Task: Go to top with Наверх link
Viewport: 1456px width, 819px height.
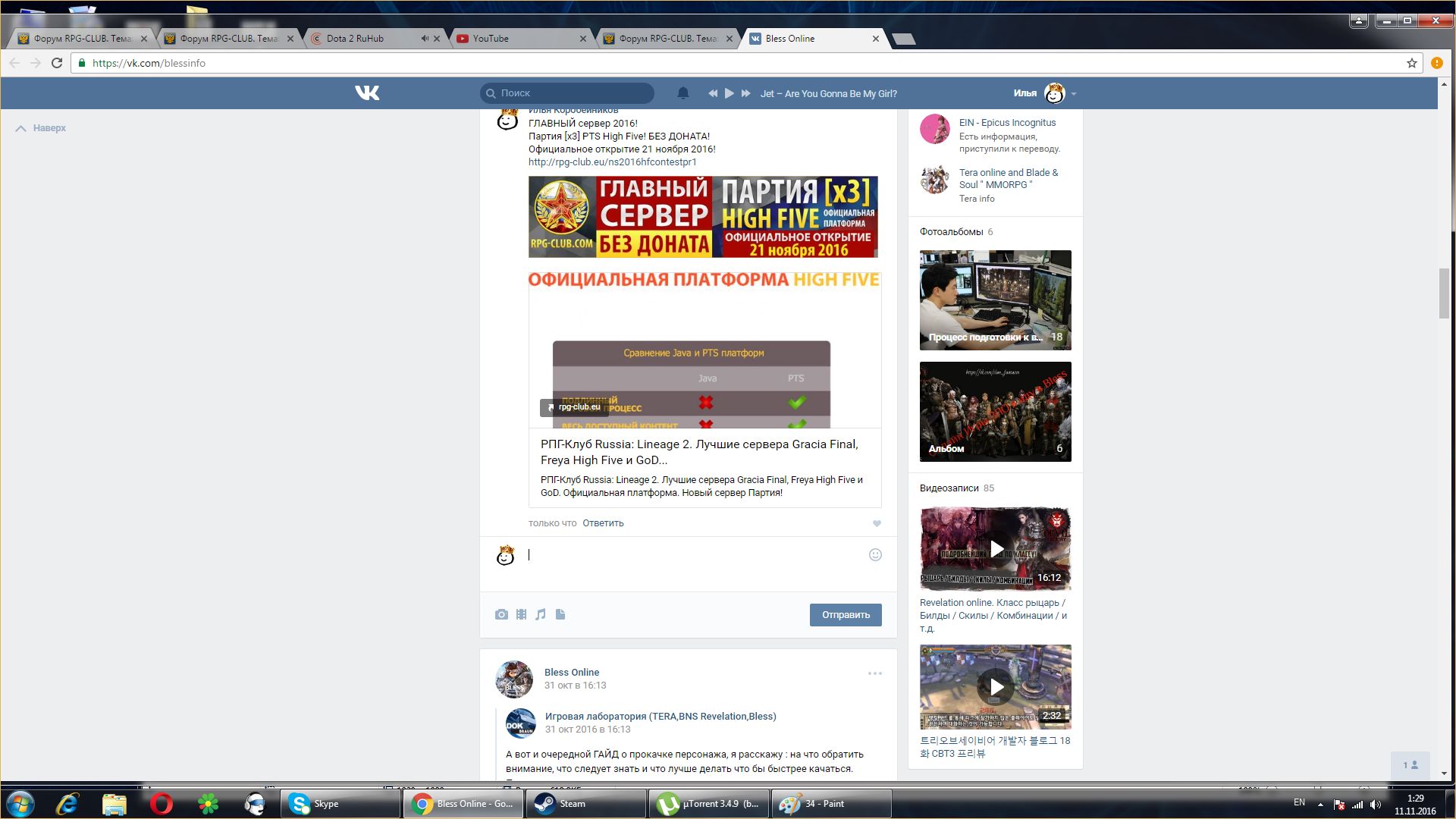Action: point(41,128)
